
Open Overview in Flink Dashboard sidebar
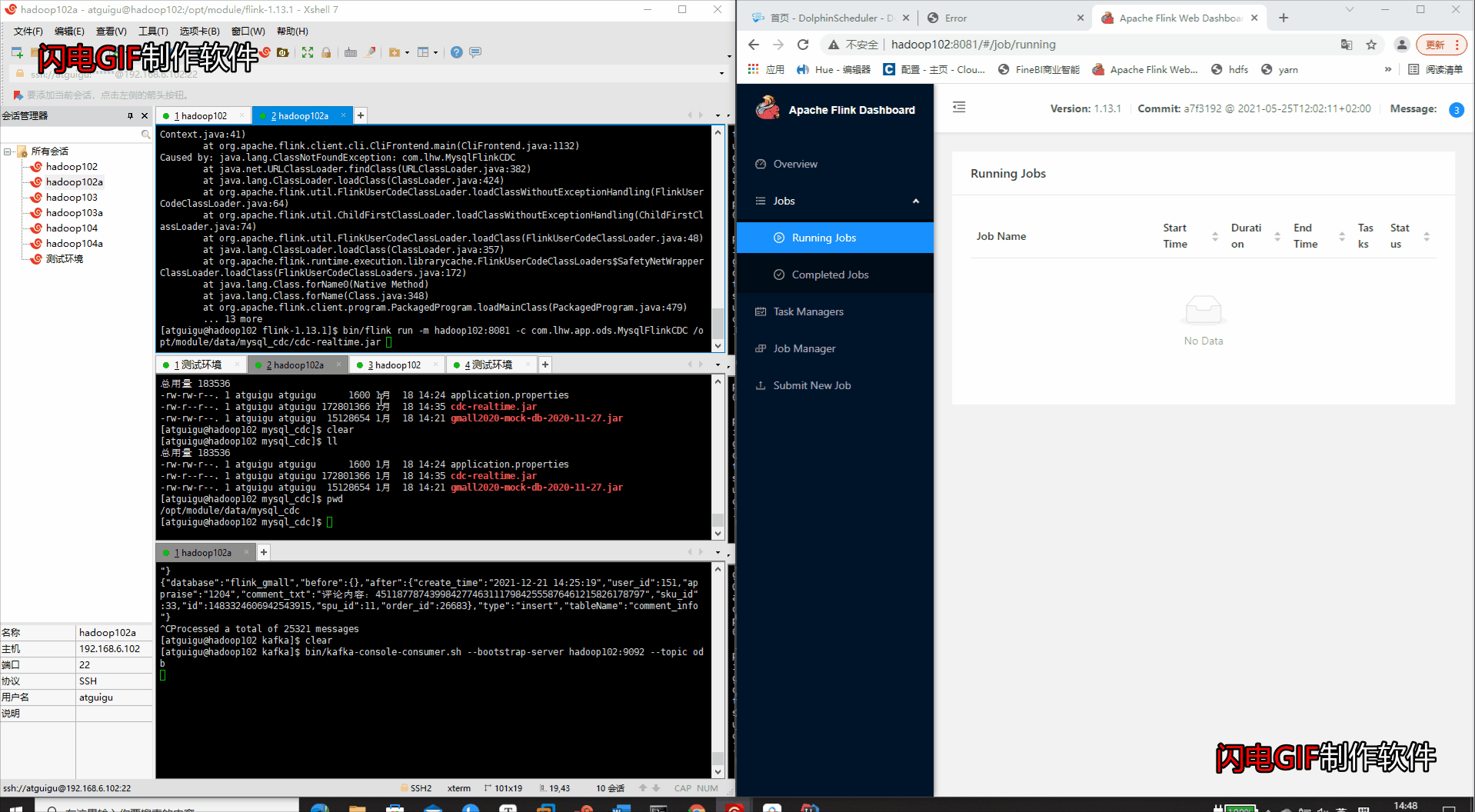[x=835, y=164]
